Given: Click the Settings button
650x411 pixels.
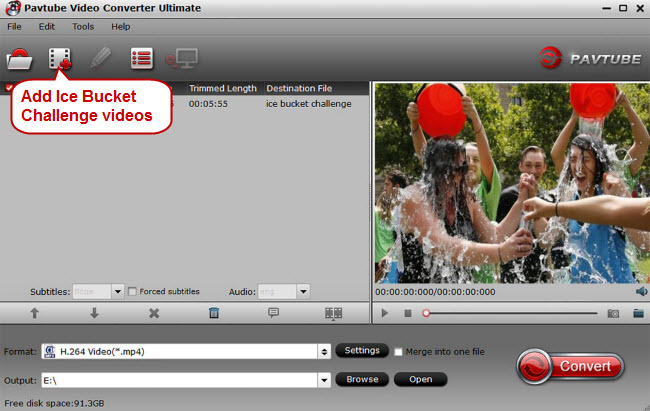Looking at the screenshot, I should click(x=362, y=350).
